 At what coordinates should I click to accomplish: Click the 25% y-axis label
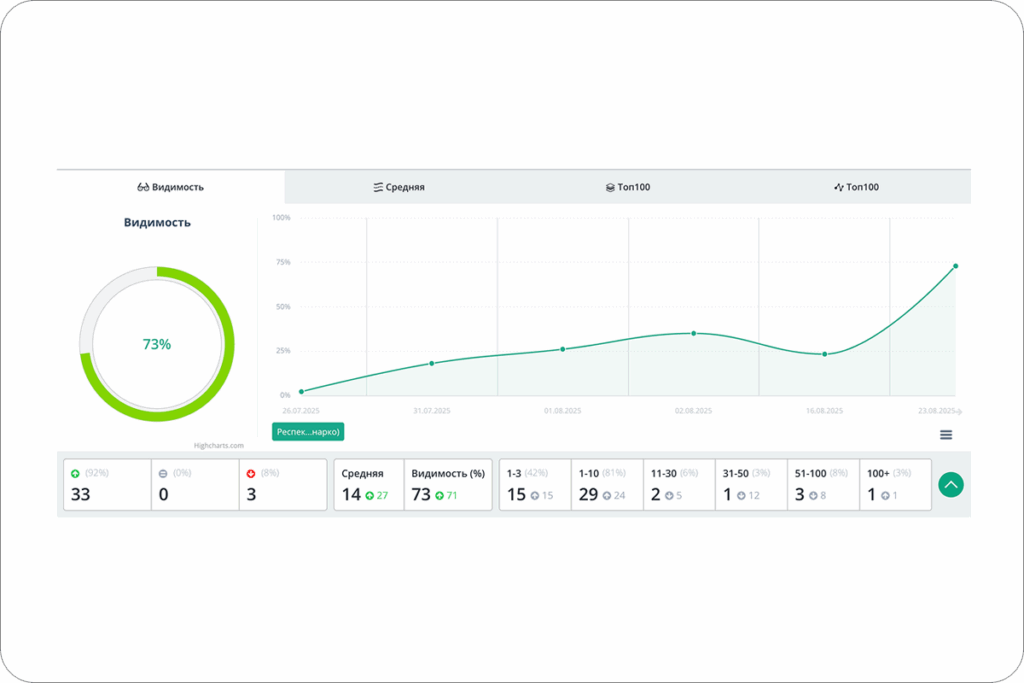(x=283, y=351)
